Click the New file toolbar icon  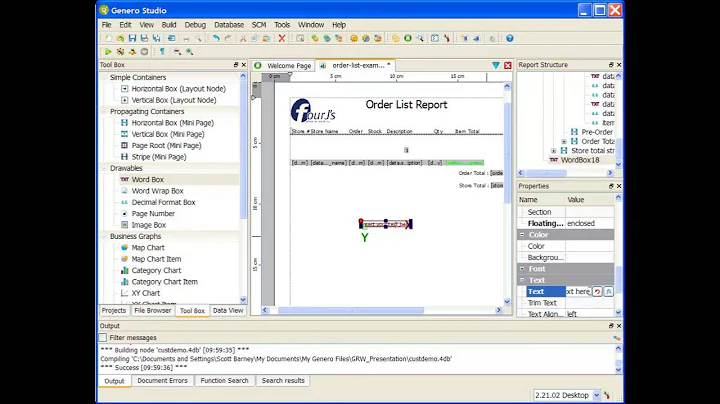[108, 39]
